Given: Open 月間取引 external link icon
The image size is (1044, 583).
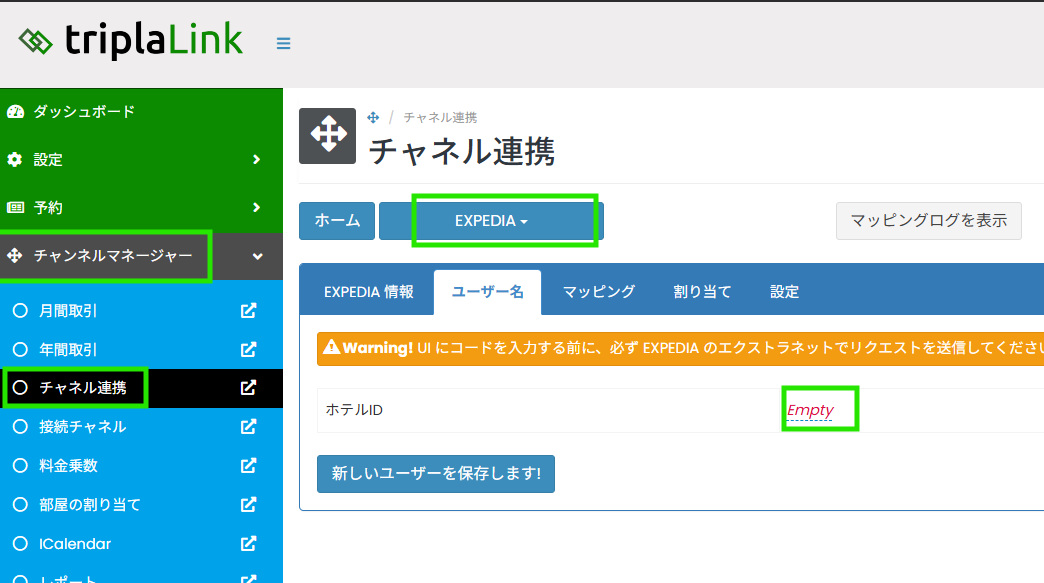Looking at the screenshot, I should [248, 311].
